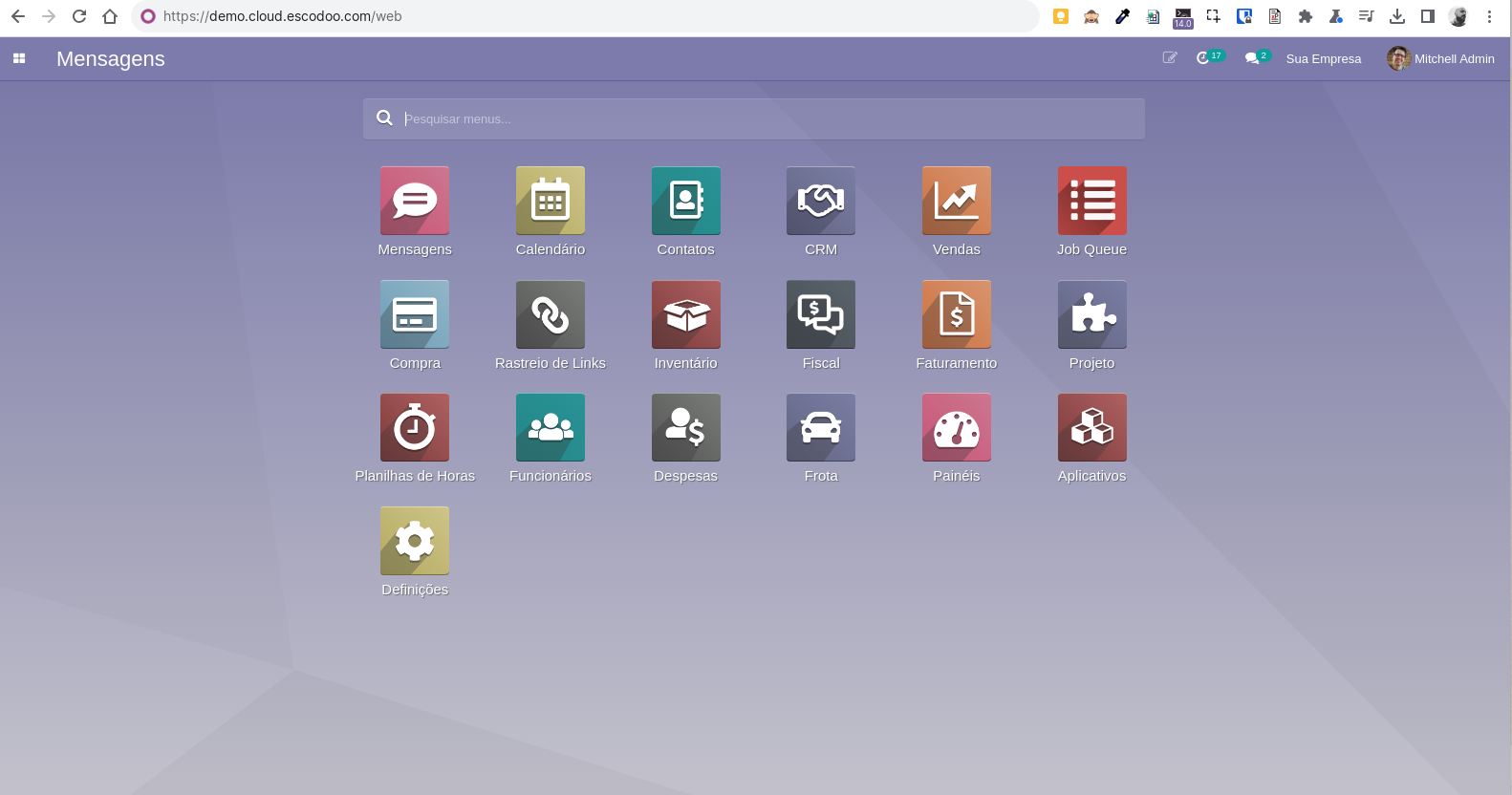Open the Fiscal app

821,314
